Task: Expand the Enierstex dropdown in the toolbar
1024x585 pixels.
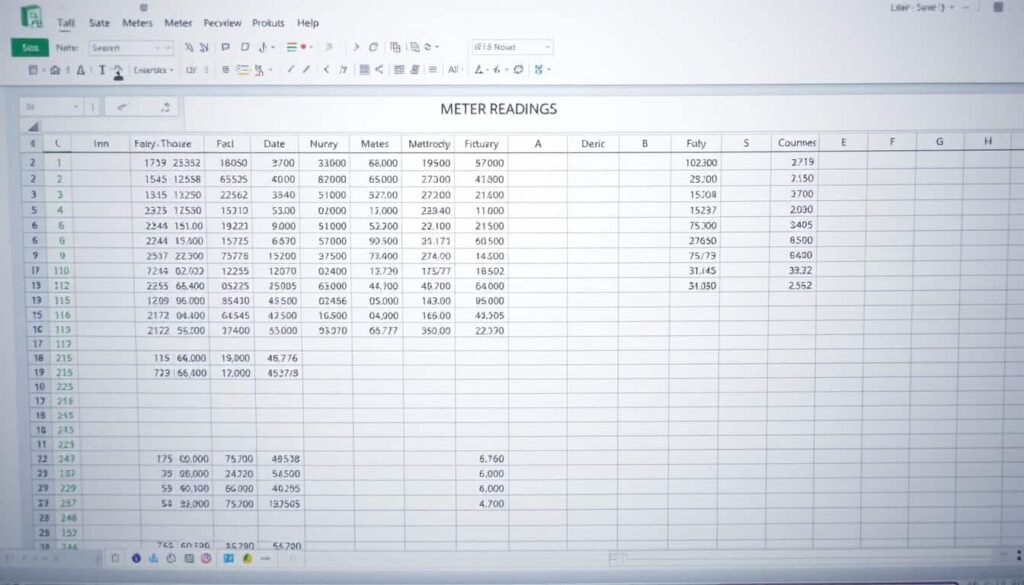Action: click(x=154, y=70)
